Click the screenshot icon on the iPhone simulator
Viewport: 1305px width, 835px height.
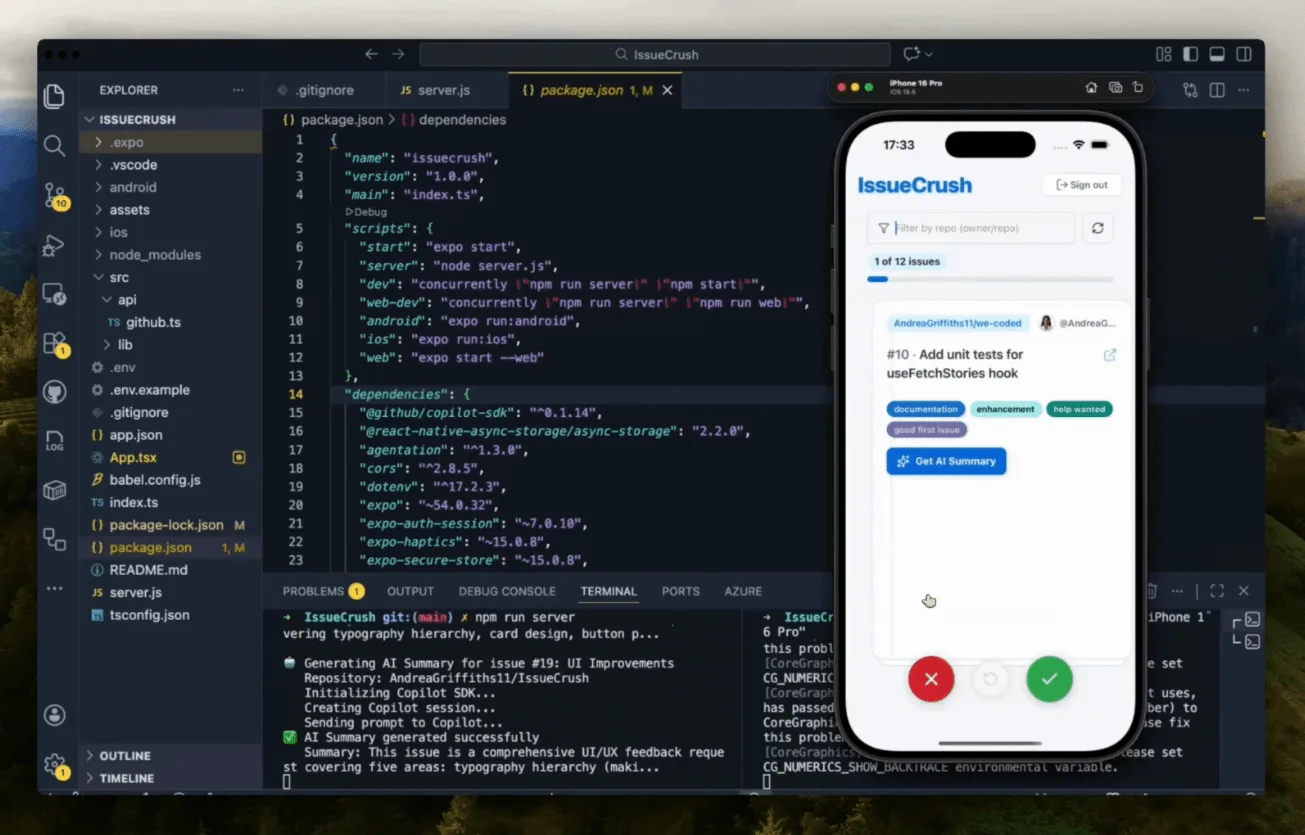(x=1115, y=87)
